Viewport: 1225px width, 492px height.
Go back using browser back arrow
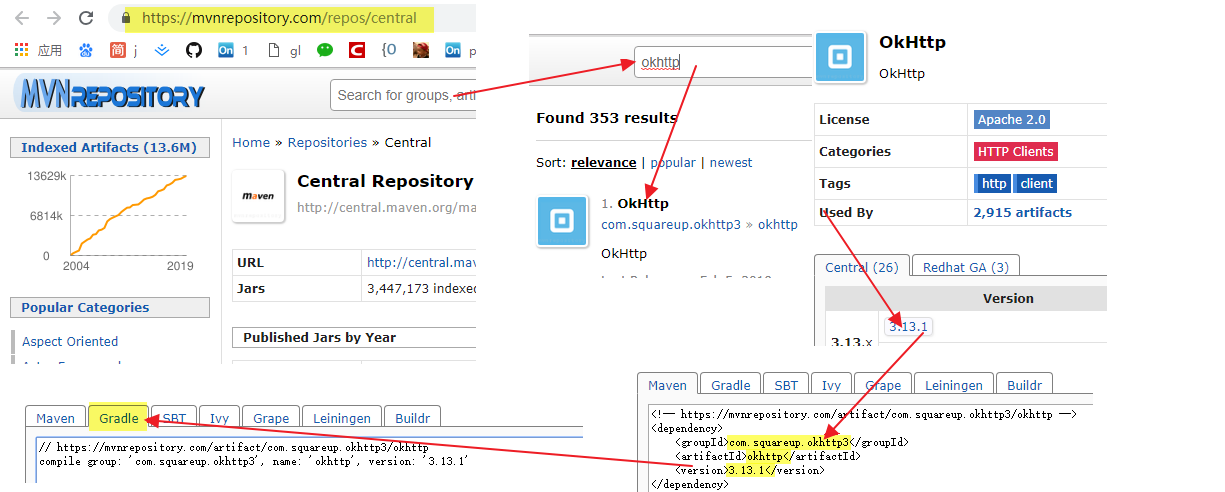(x=22, y=18)
